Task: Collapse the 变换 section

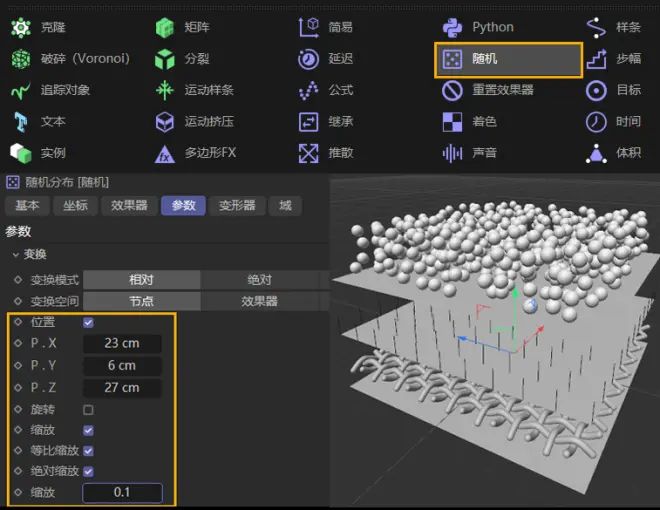Action: click(x=16, y=255)
